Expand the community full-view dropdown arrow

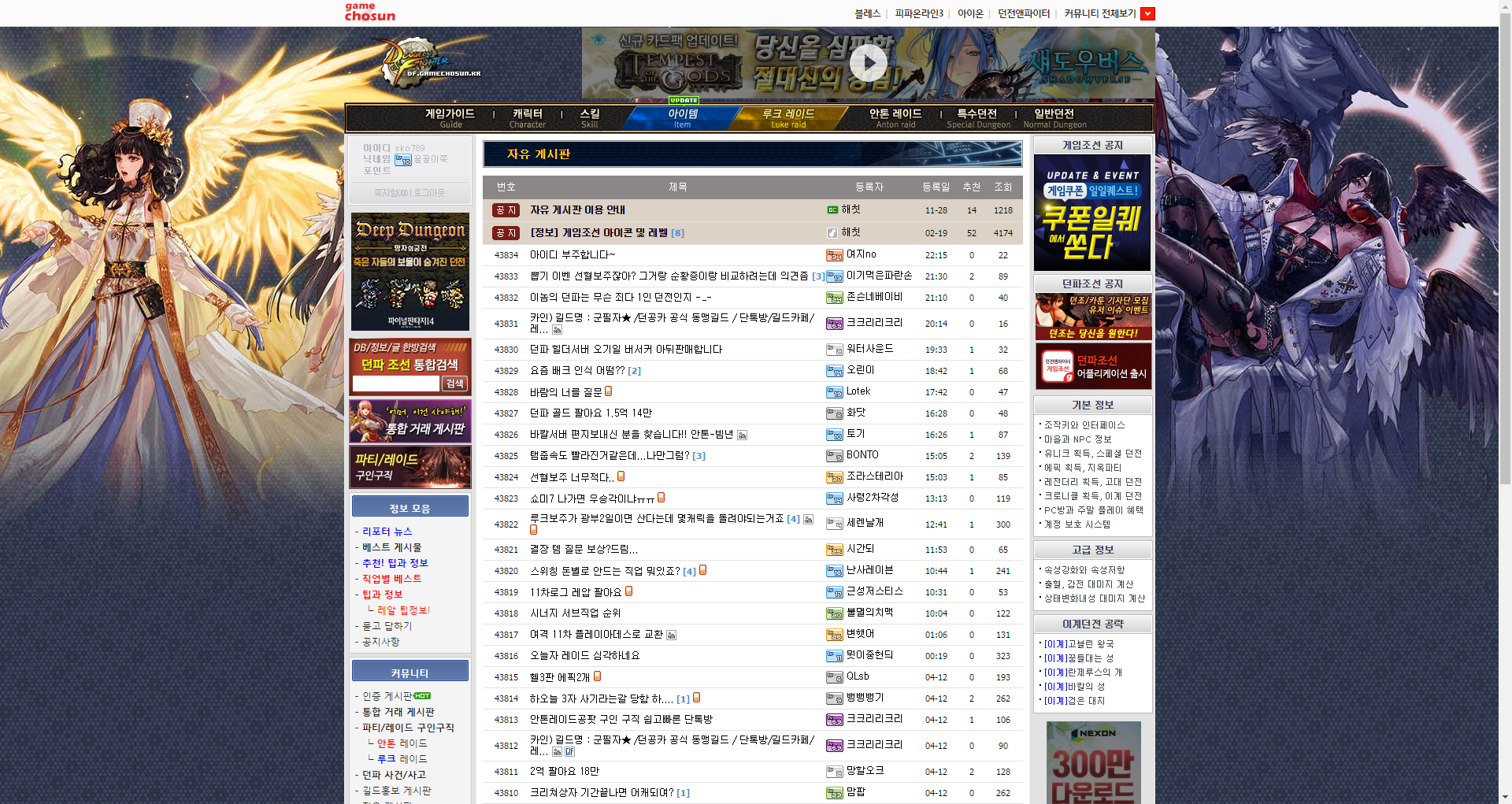(1147, 13)
